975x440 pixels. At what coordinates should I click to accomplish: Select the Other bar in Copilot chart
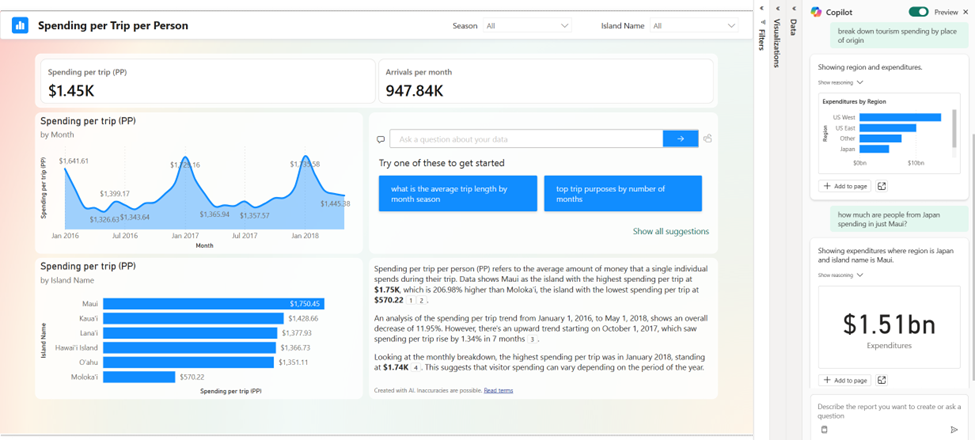point(880,139)
